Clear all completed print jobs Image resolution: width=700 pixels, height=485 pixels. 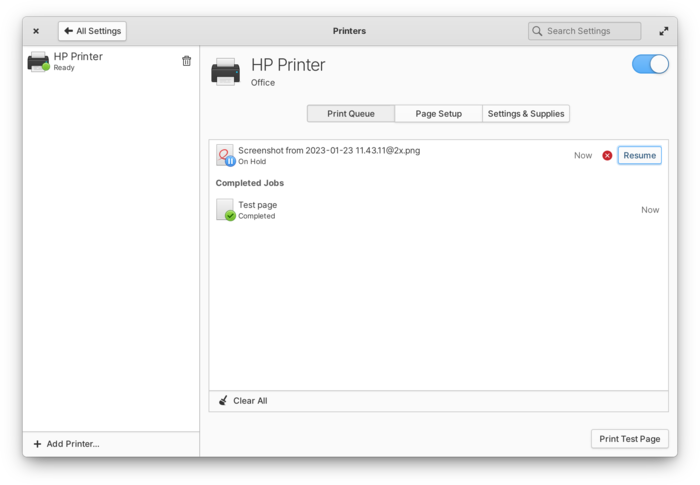(x=249, y=401)
